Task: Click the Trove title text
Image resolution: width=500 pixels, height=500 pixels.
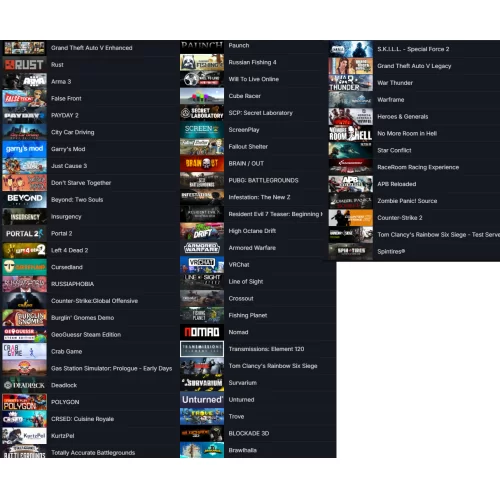Action: (236, 416)
